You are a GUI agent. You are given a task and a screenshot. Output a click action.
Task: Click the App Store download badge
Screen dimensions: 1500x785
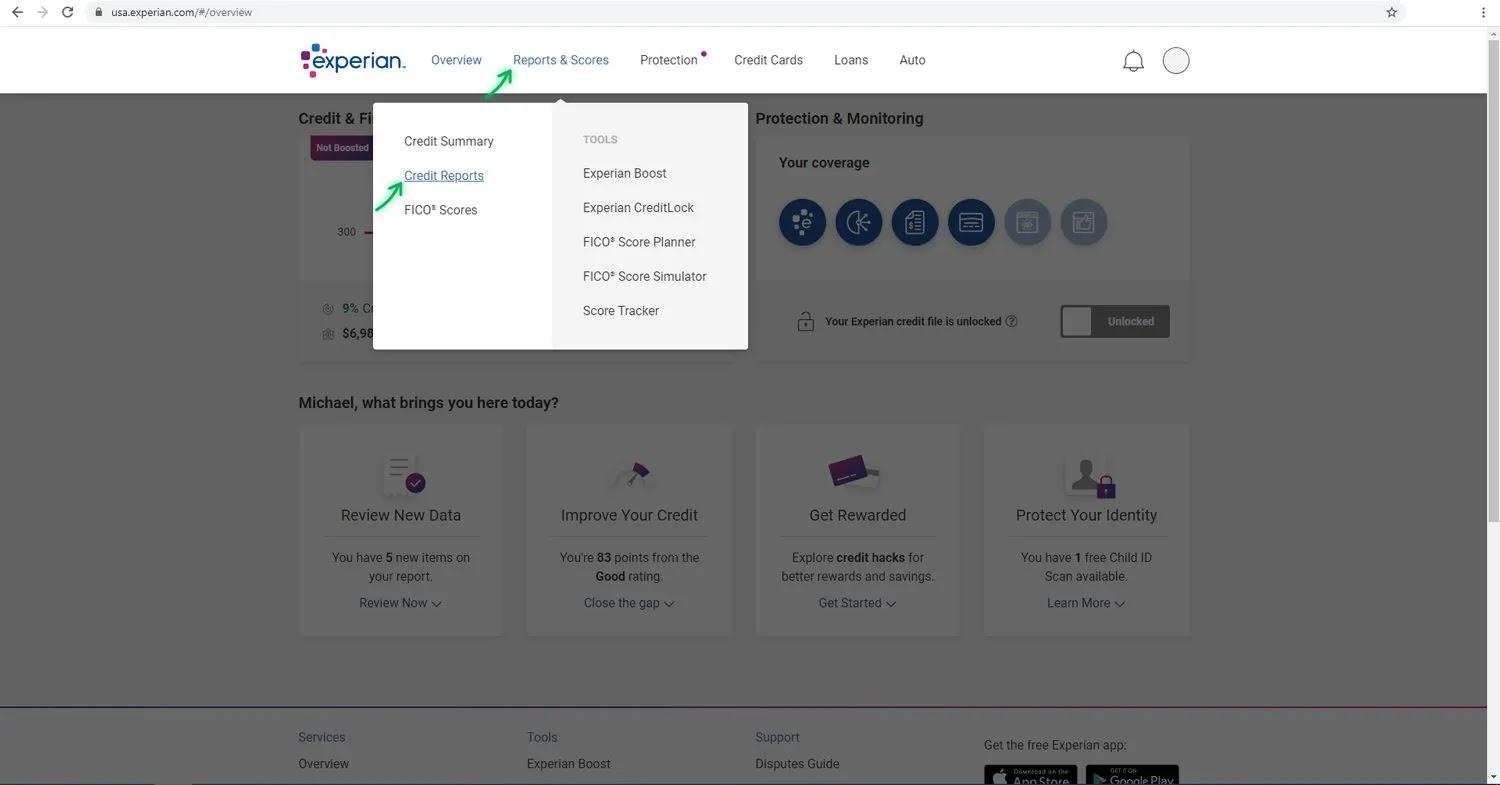pyautogui.click(x=1031, y=775)
